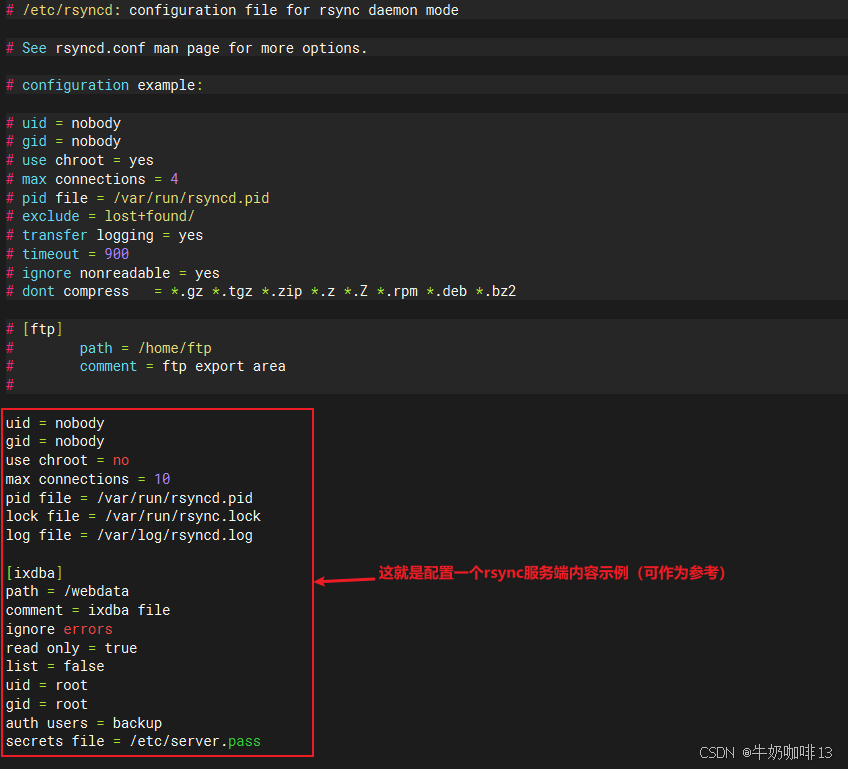848x769 pixels.
Task: Click the commented '# gid = nobody' line
Action: click(x=63, y=142)
